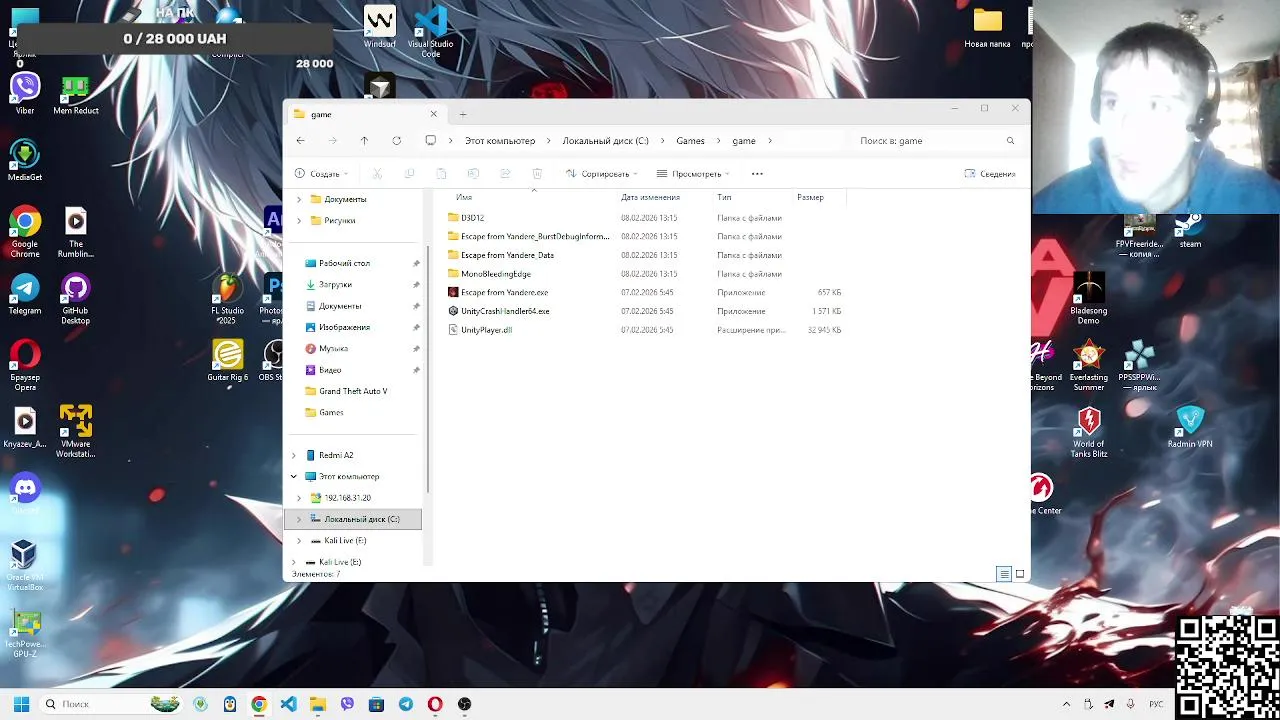Select the Escape from Yandere_Data folder

click(507, 255)
